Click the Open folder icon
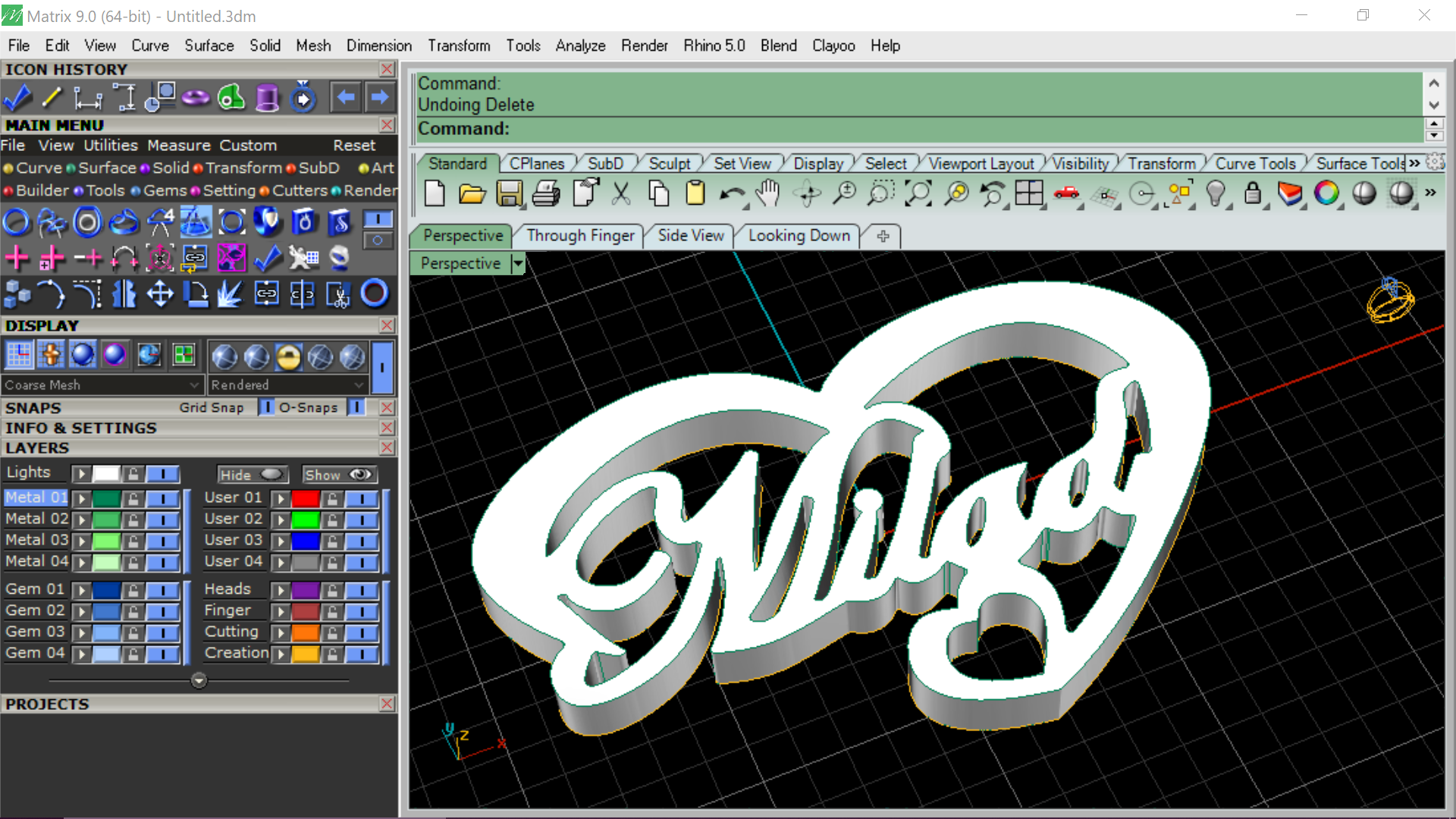Image resolution: width=1456 pixels, height=819 pixels. pos(472,194)
